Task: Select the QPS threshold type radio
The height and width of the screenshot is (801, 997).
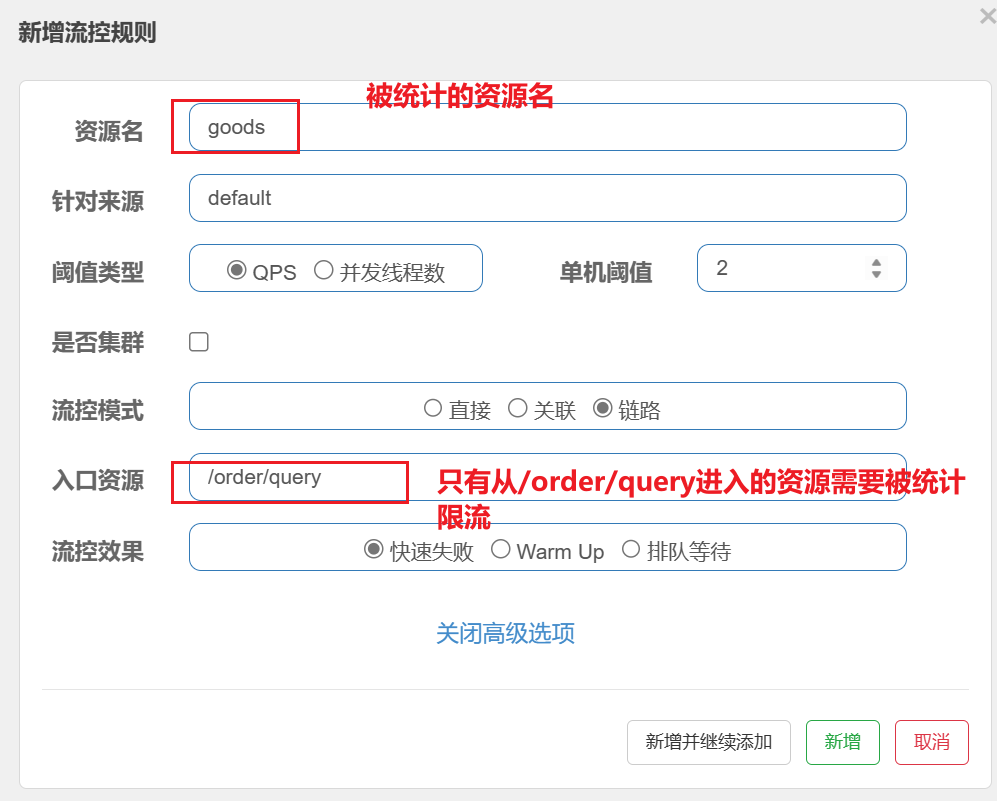Action: tap(237, 270)
